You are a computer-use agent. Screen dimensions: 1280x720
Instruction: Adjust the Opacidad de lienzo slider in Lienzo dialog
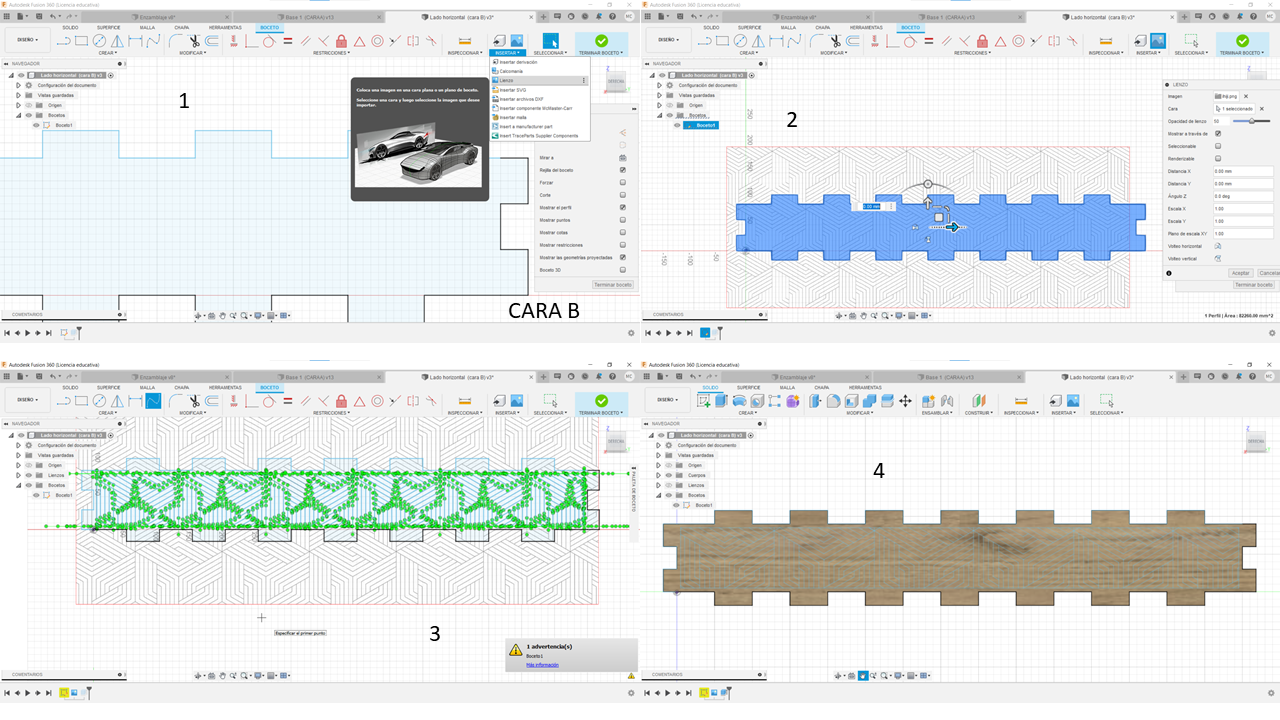point(1252,121)
